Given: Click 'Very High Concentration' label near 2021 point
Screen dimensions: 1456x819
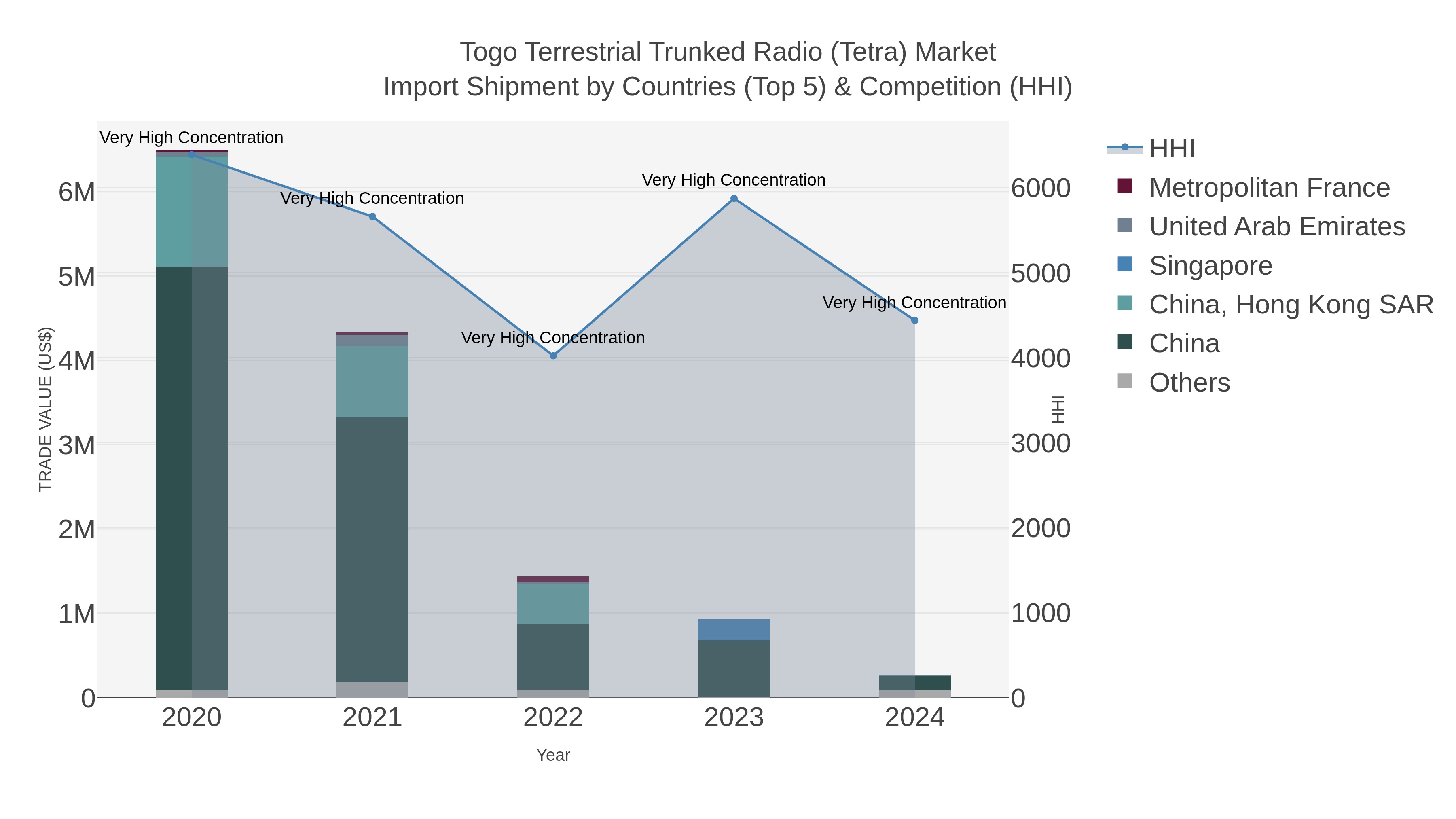Looking at the screenshot, I should tap(372, 199).
